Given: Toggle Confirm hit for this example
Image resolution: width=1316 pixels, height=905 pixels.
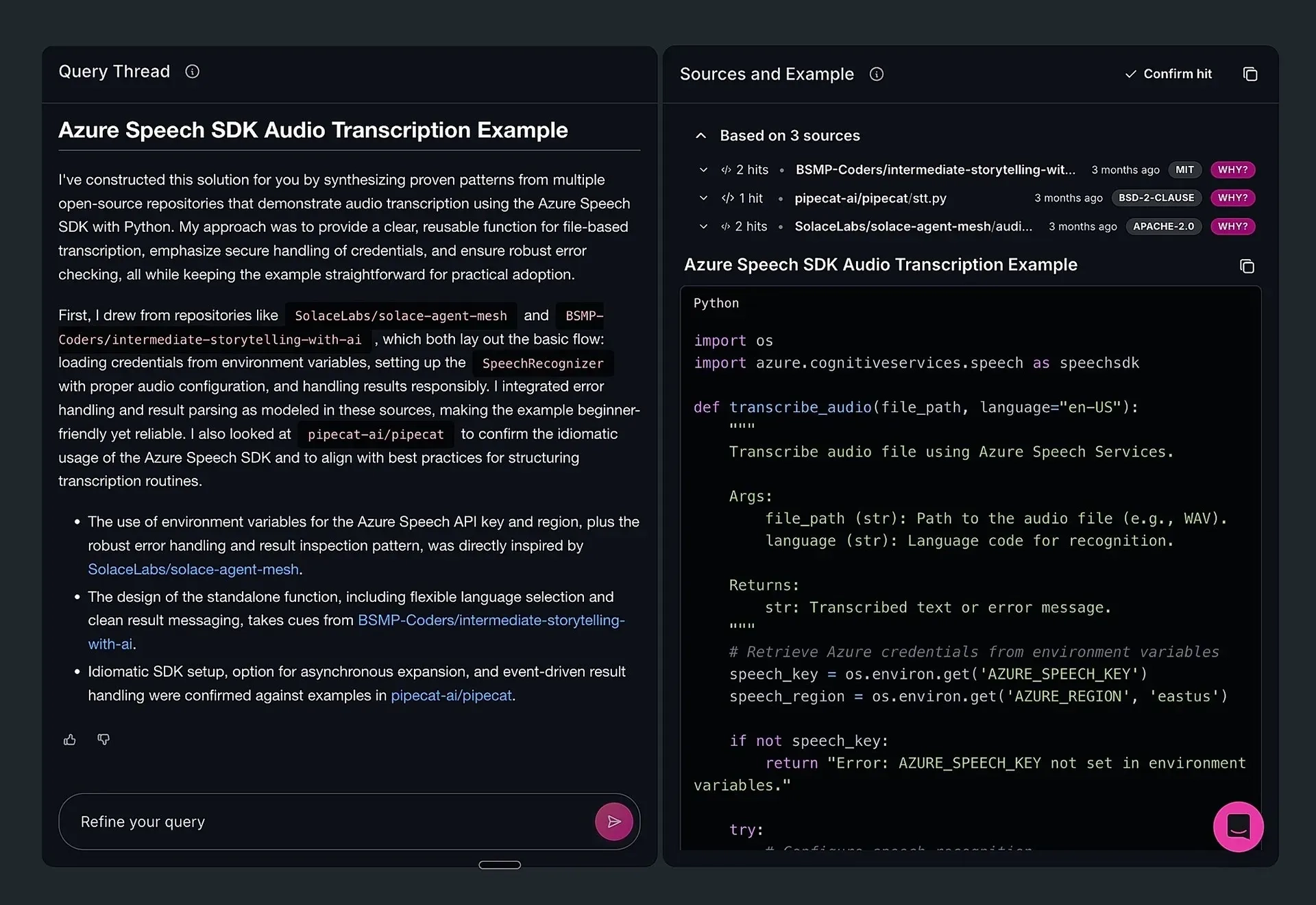Looking at the screenshot, I should (x=1168, y=73).
